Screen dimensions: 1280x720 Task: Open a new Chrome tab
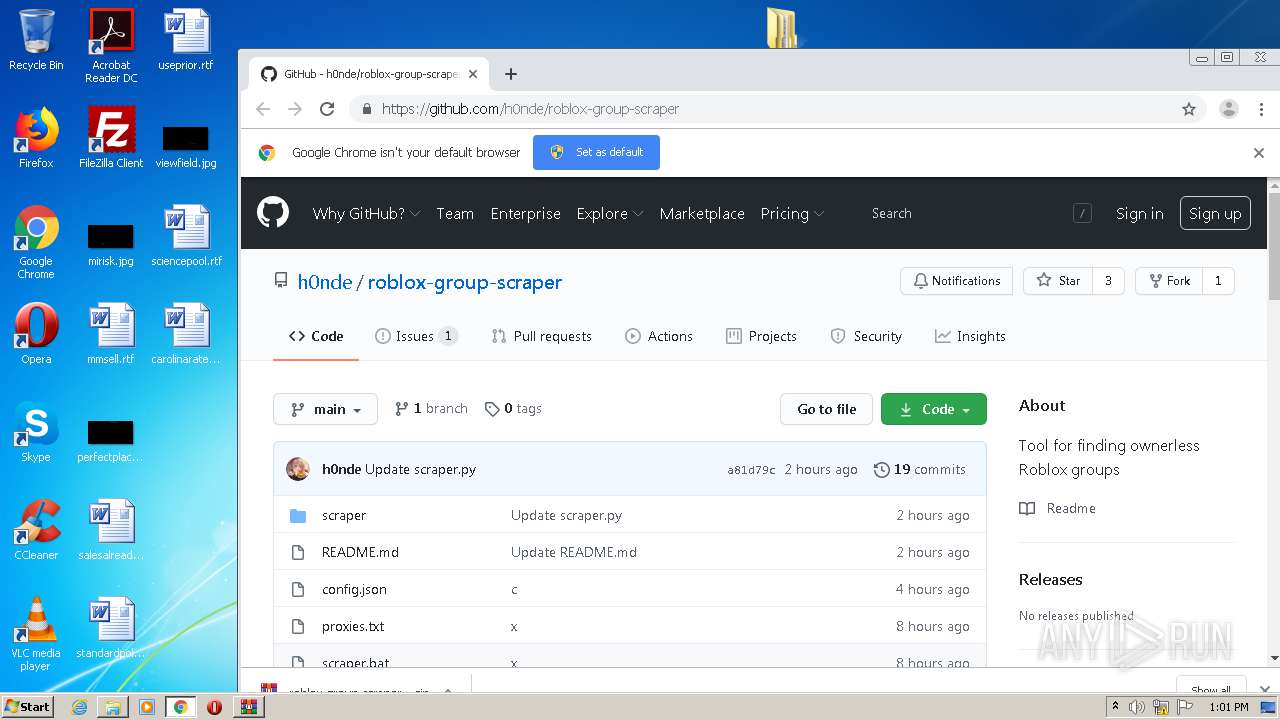511,74
